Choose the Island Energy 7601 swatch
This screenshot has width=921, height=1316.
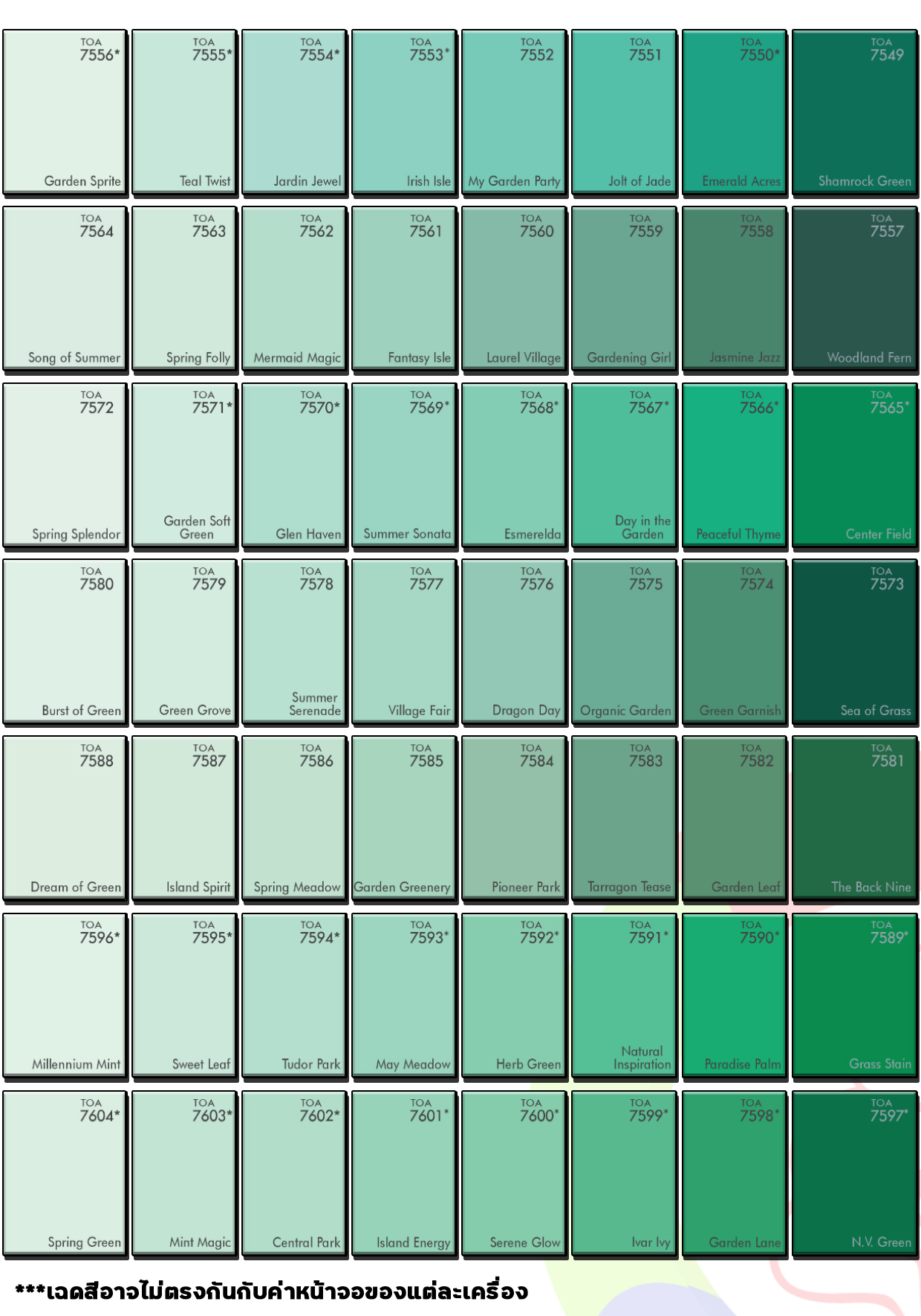point(404,1173)
